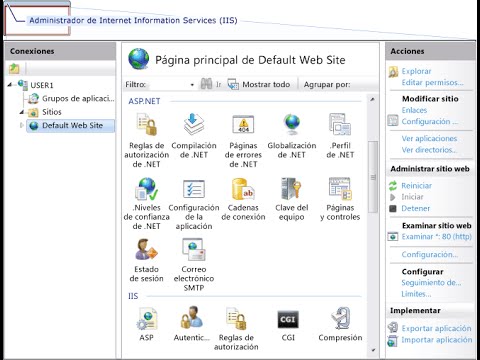Click Importar aplicación link
The image size is (480, 360).
click(x=437, y=340)
